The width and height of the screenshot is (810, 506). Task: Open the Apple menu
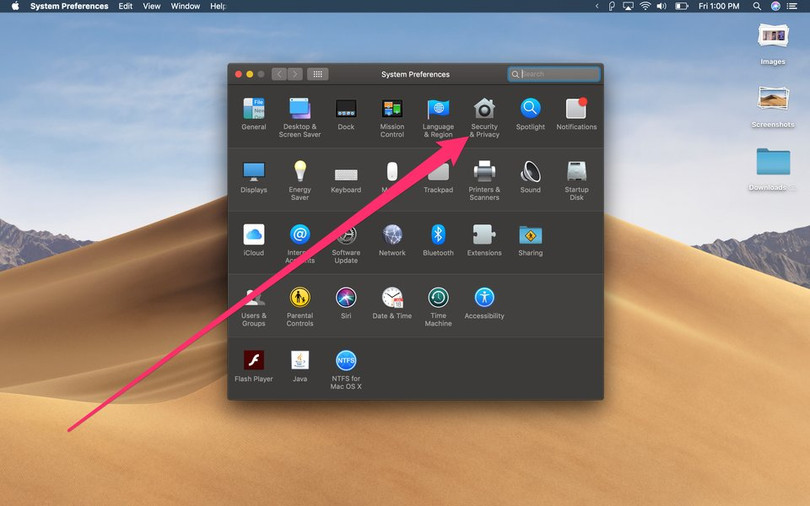15,6
